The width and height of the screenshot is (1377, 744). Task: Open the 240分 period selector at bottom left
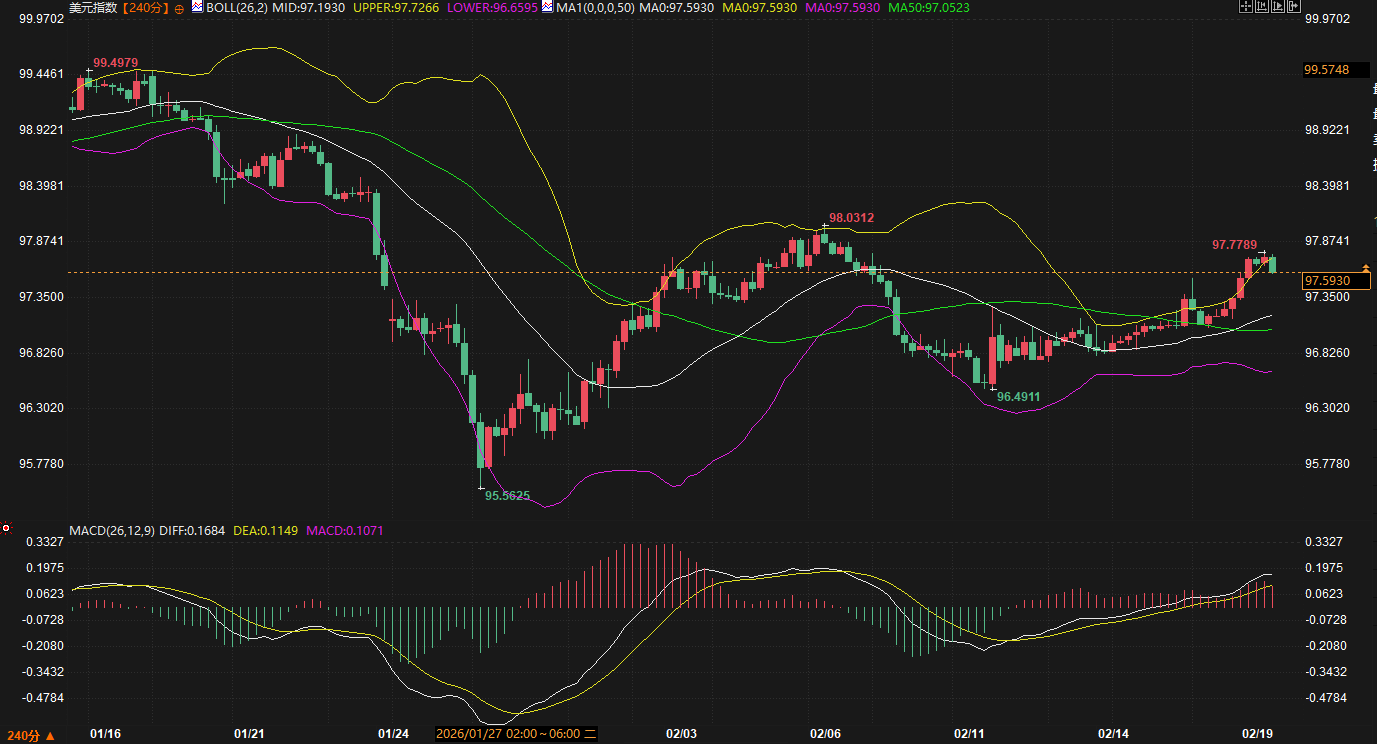28,735
